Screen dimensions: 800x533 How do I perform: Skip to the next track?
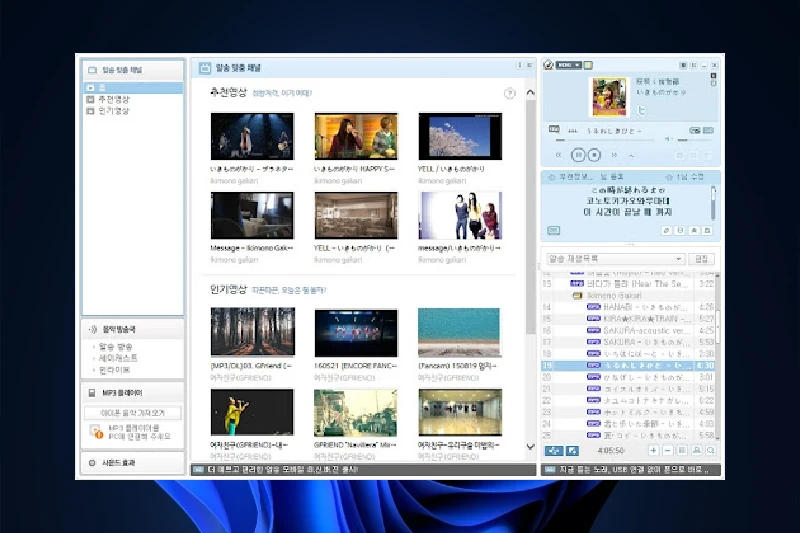(614, 155)
